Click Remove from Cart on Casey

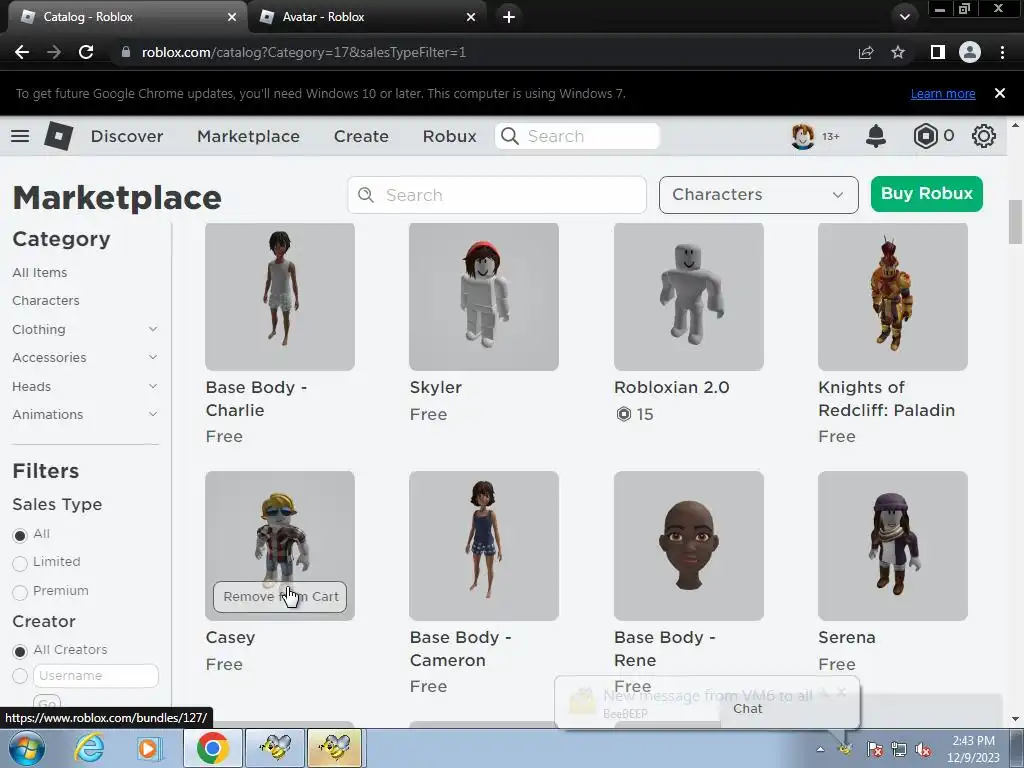click(280, 596)
